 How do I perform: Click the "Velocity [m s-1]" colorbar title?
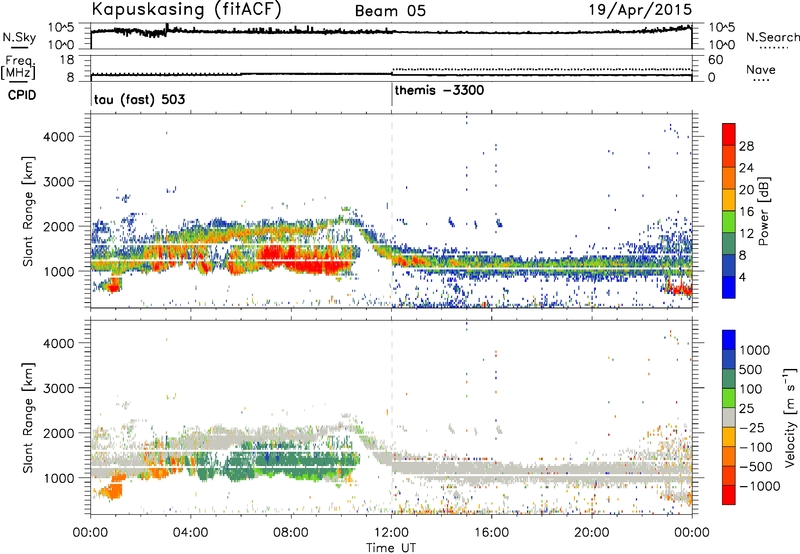(790, 417)
